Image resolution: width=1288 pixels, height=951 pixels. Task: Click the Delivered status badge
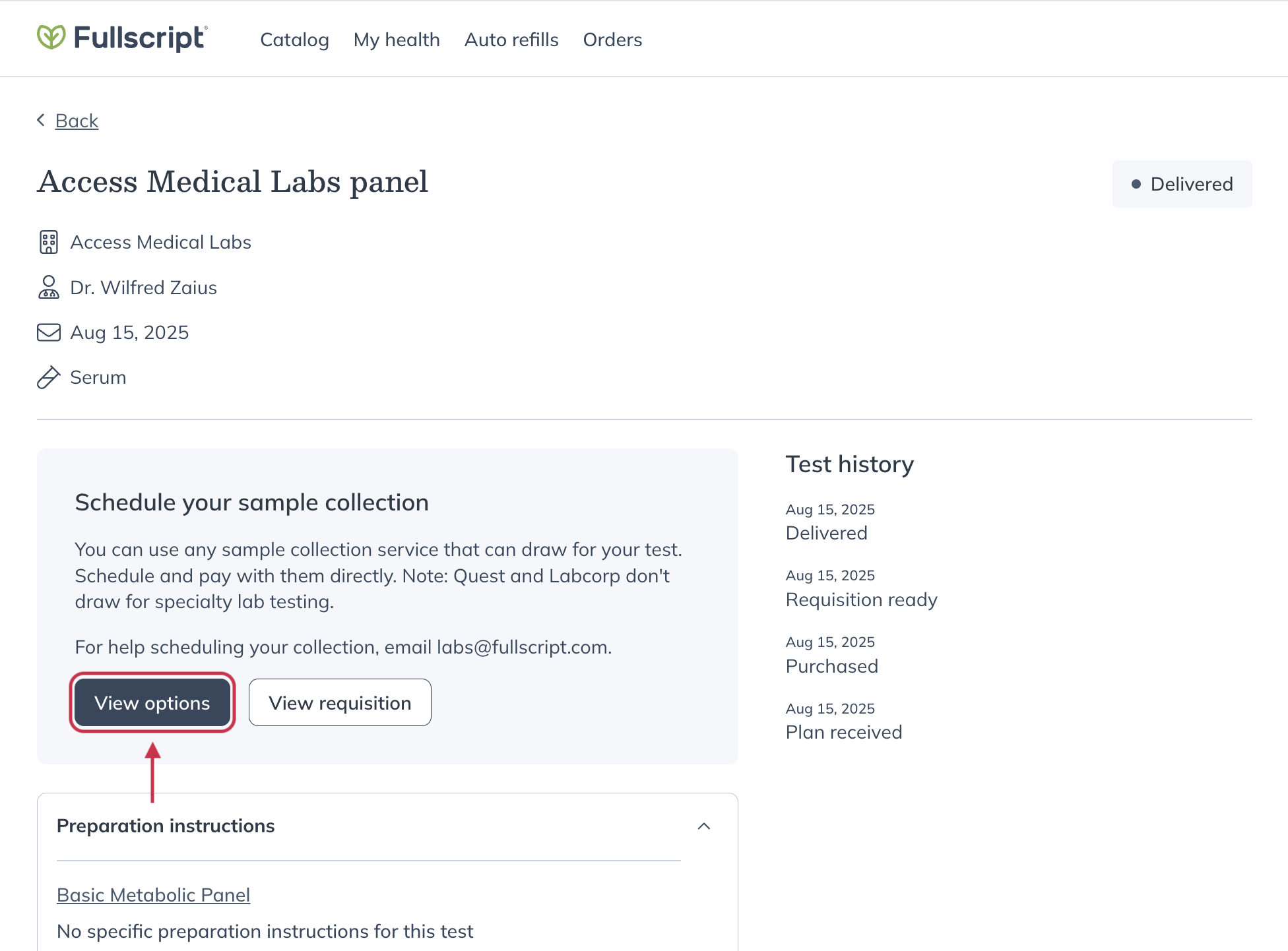click(x=1182, y=184)
